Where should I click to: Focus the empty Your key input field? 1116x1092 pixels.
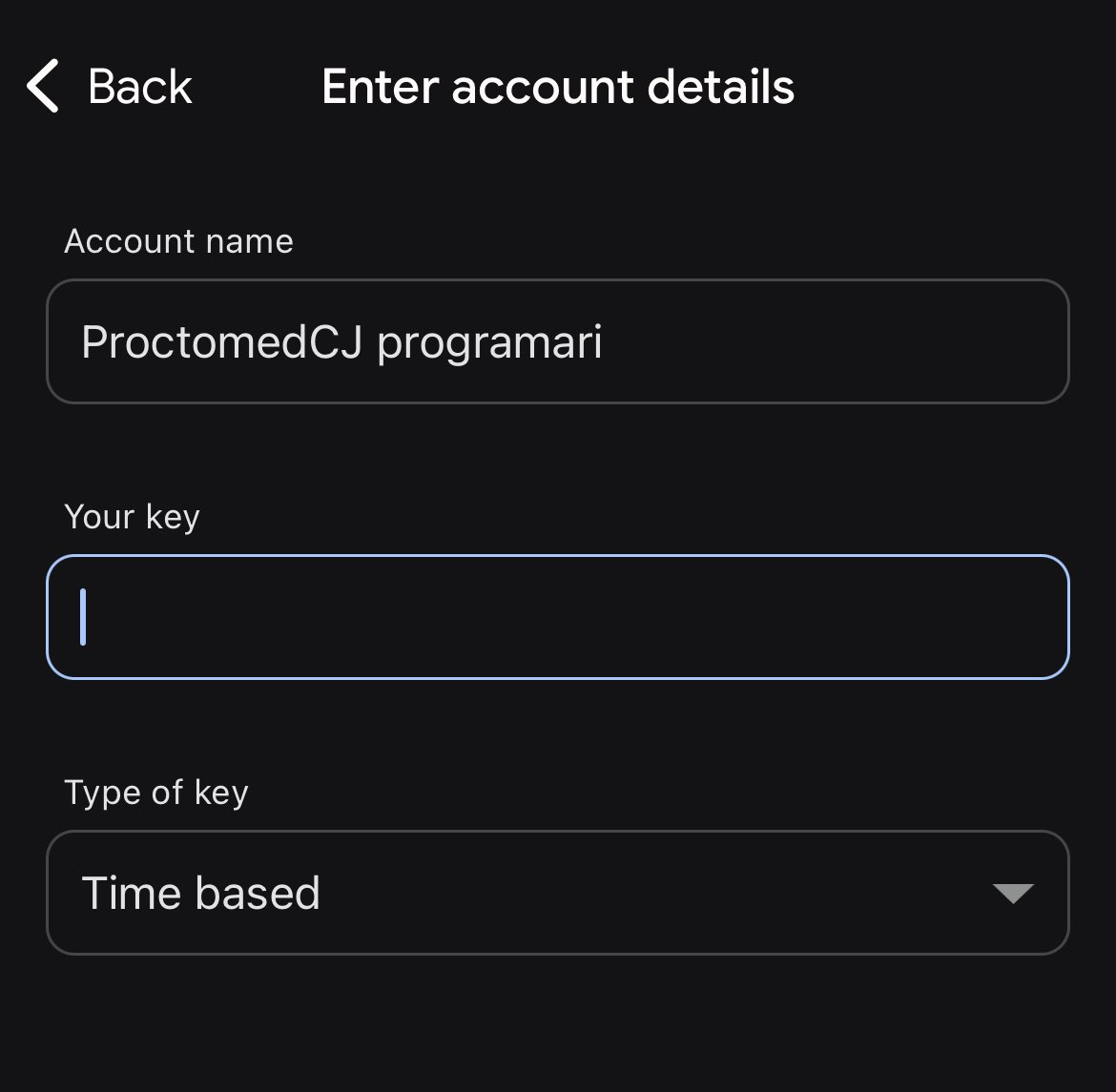click(557, 617)
